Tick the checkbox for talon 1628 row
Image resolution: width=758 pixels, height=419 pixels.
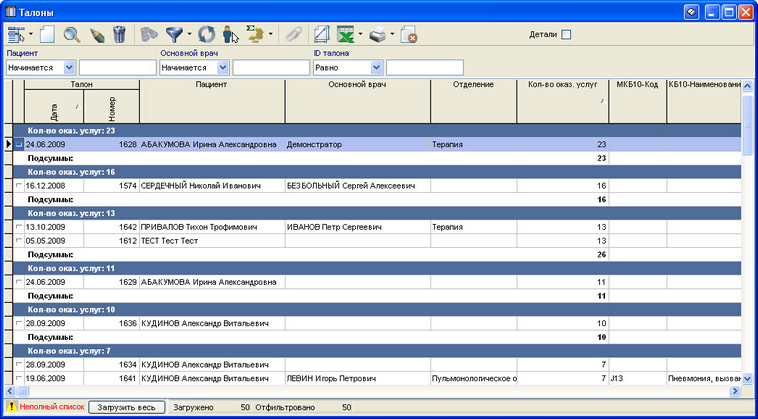pos(19,144)
